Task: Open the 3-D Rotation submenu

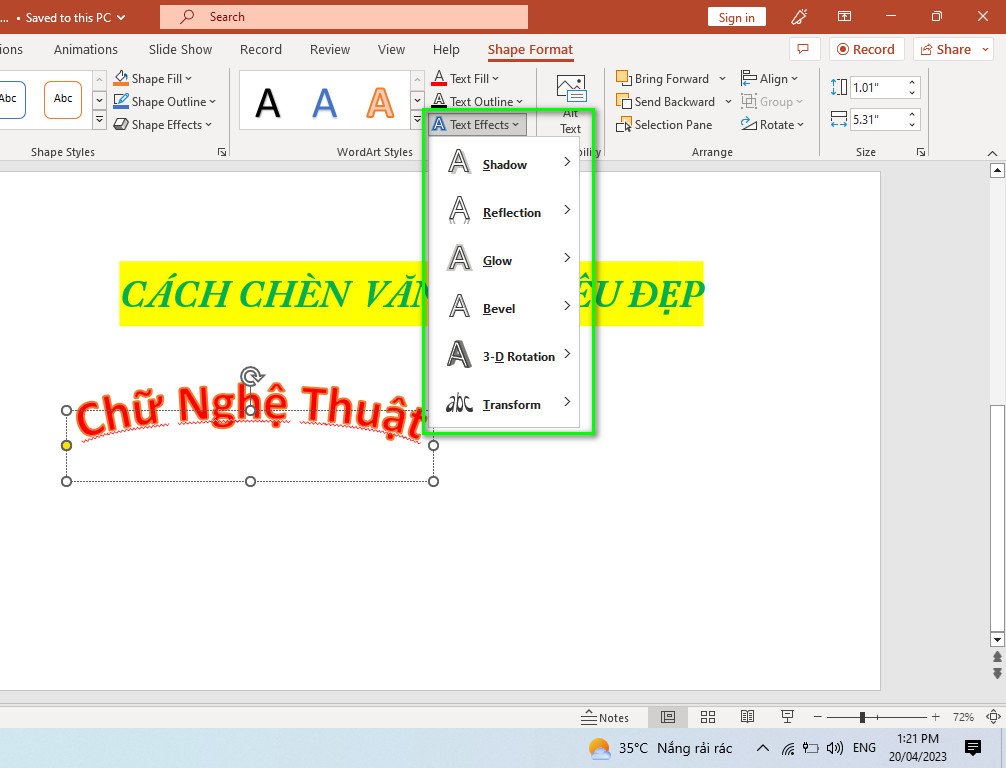Action: (504, 355)
